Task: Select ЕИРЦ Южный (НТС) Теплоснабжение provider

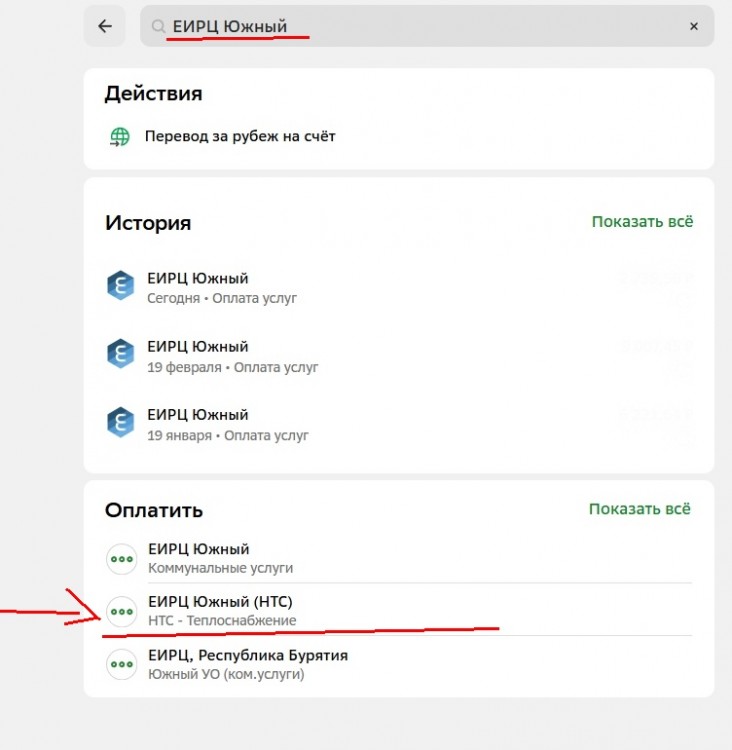Action: click(399, 611)
